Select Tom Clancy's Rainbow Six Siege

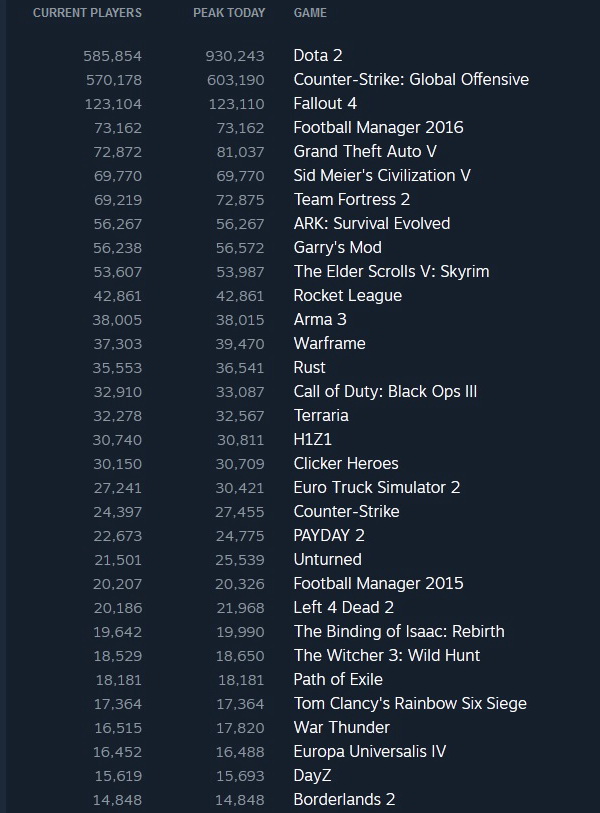click(x=410, y=703)
